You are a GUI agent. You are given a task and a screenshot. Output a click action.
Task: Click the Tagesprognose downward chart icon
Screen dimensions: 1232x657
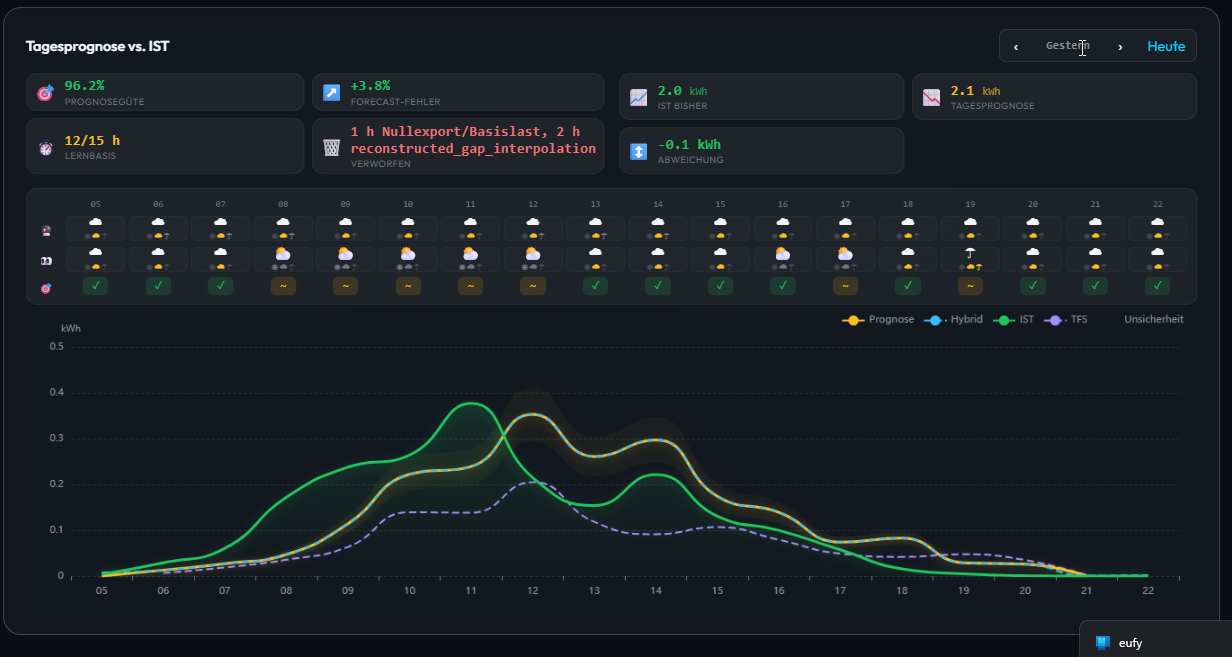pyautogui.click(x=932, y=98)
